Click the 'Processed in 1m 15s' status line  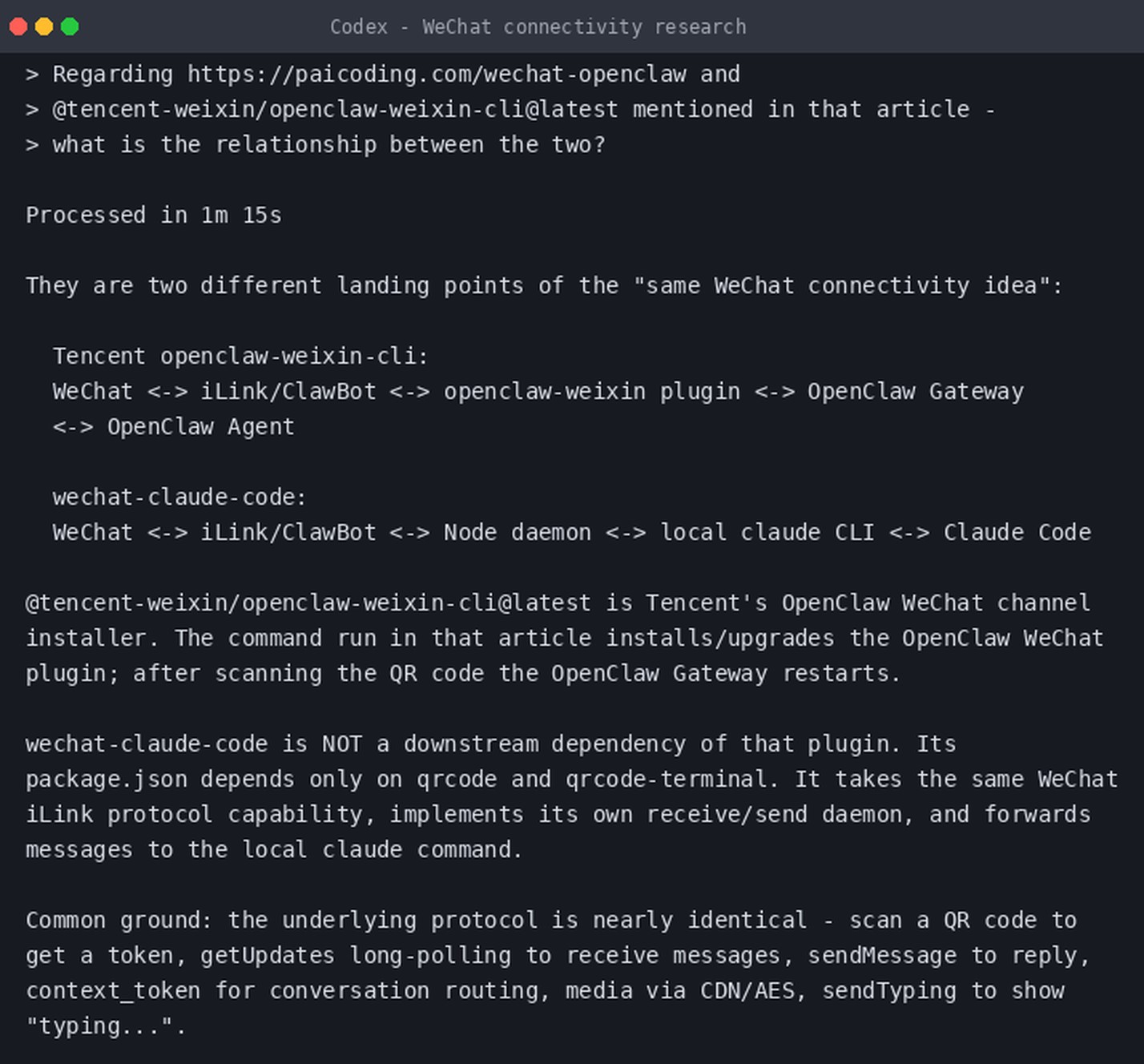pyautogui.click(x=154, y=216)
